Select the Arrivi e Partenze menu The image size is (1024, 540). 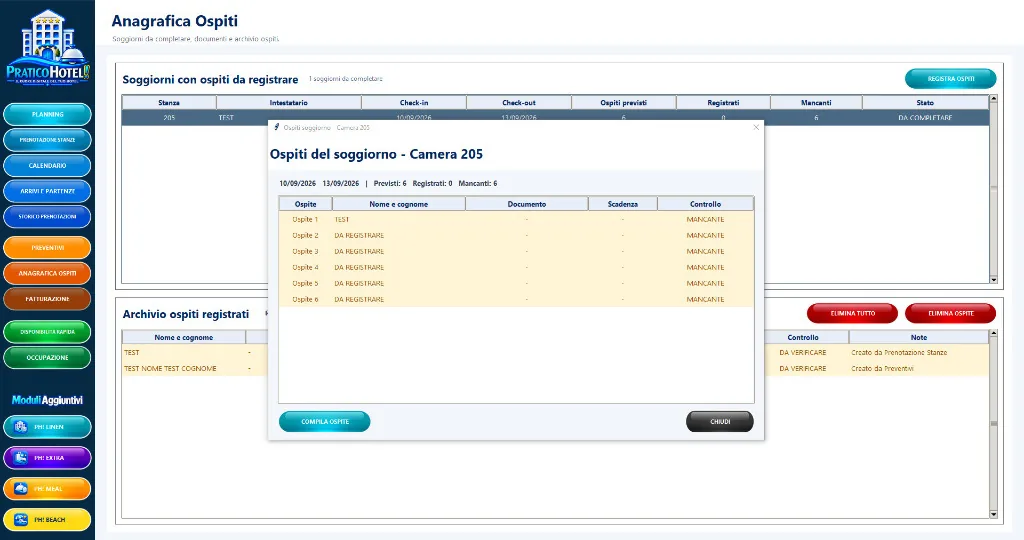tap(48, 191)
